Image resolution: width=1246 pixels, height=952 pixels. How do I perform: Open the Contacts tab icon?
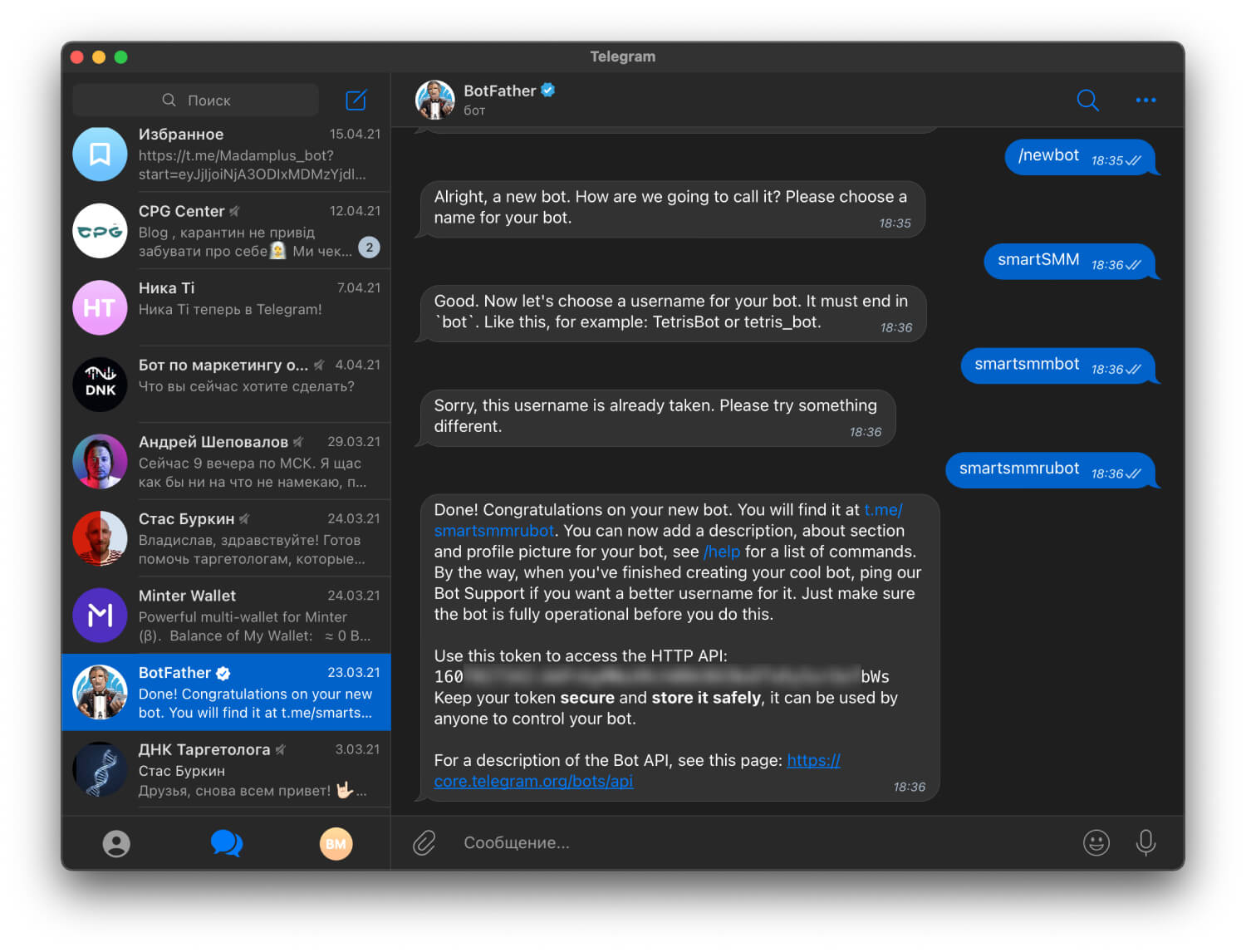coord(116,843)
